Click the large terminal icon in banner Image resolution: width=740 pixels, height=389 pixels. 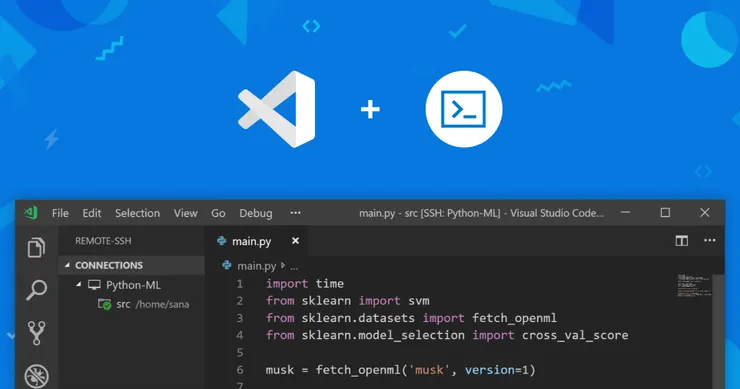[x=464, y=109]
